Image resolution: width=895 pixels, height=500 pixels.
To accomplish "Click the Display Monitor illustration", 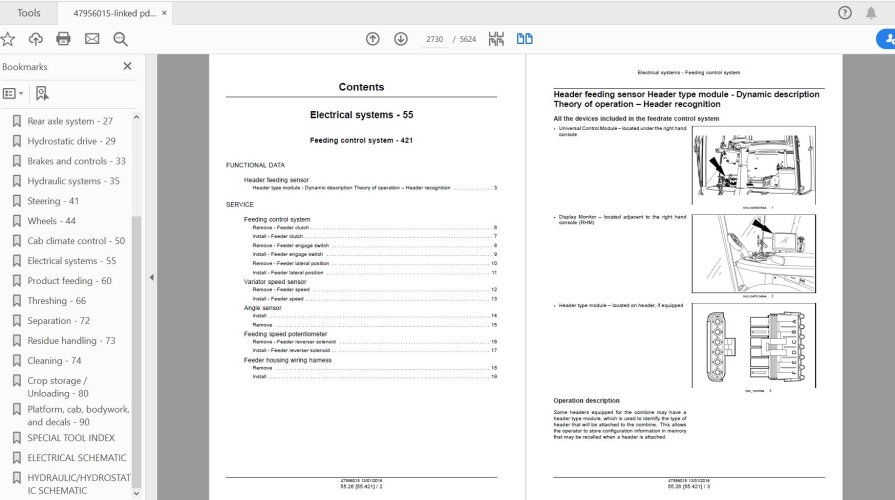I will pyautogui.click(x=753, y=253).
